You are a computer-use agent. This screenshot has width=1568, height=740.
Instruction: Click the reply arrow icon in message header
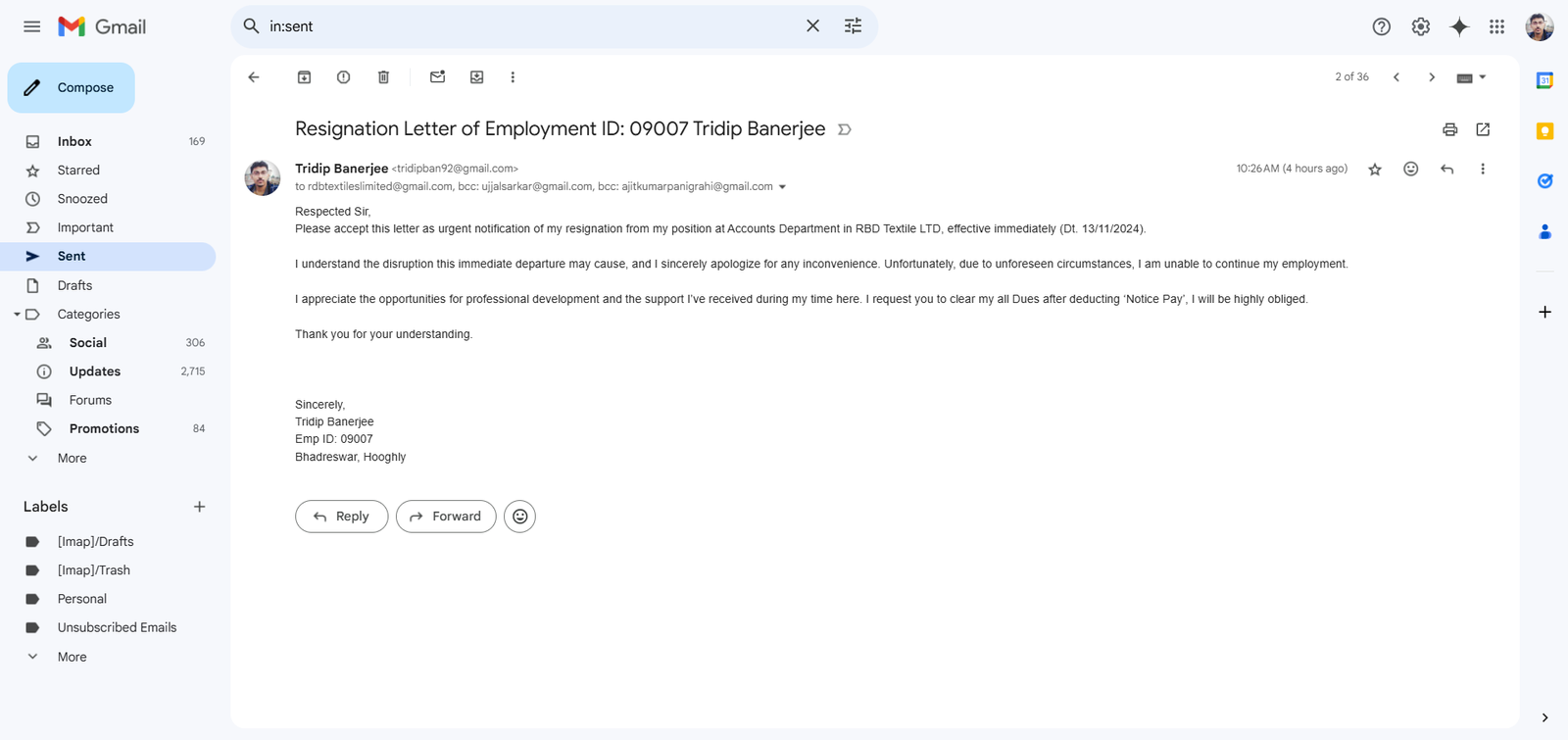(1446, 170)
